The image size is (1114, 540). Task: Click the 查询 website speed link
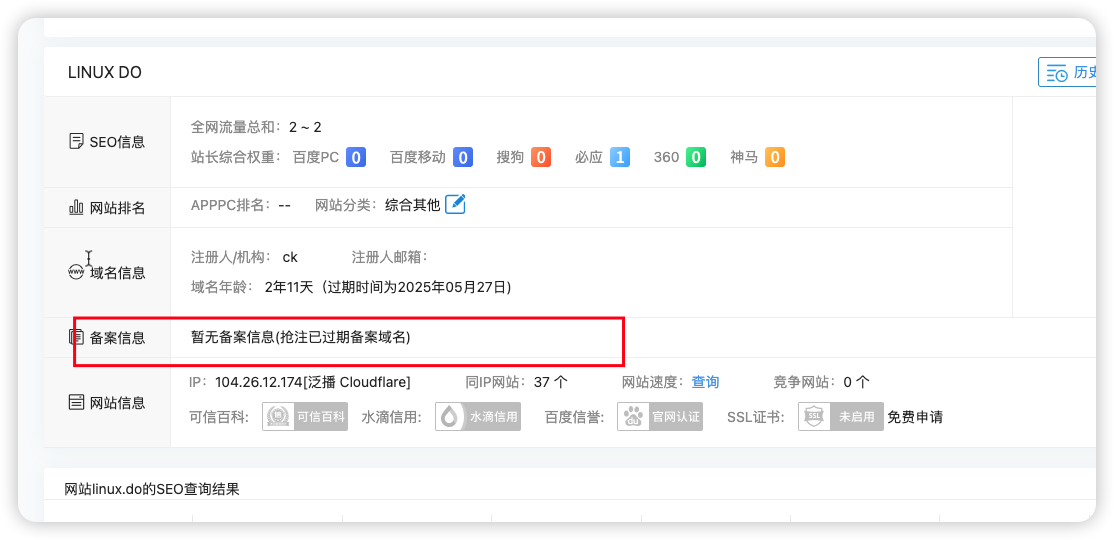pyautogui.click(x=705, y=382)
